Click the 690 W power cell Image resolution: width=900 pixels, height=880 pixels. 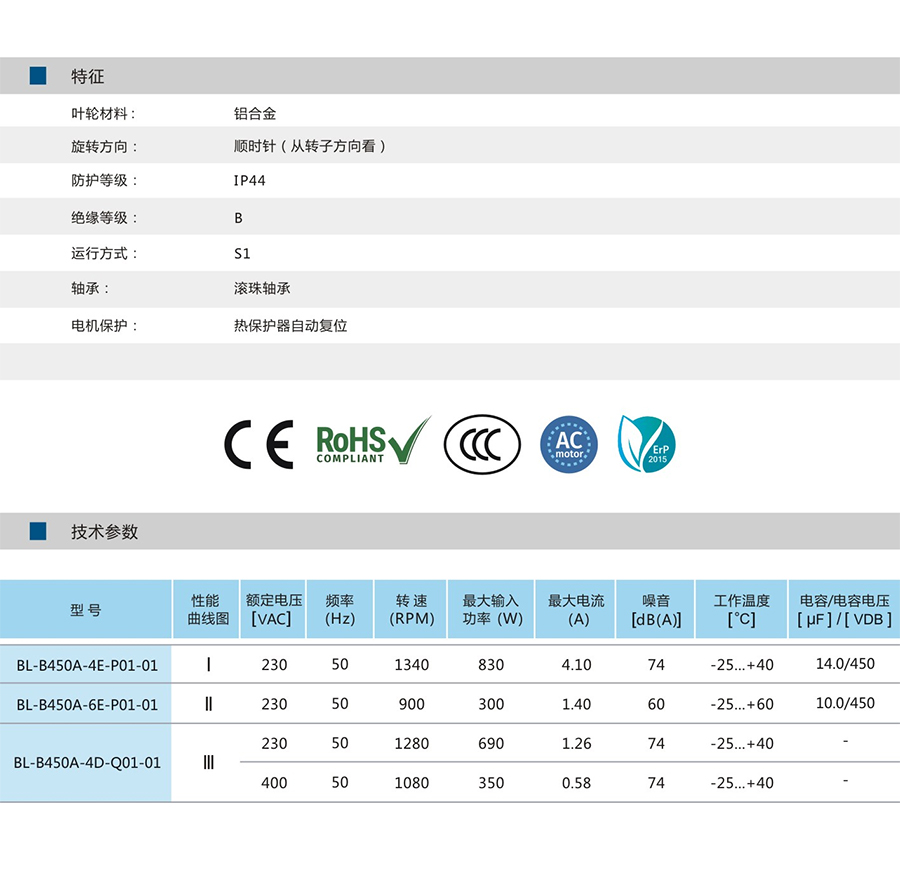tap(491, 743)
